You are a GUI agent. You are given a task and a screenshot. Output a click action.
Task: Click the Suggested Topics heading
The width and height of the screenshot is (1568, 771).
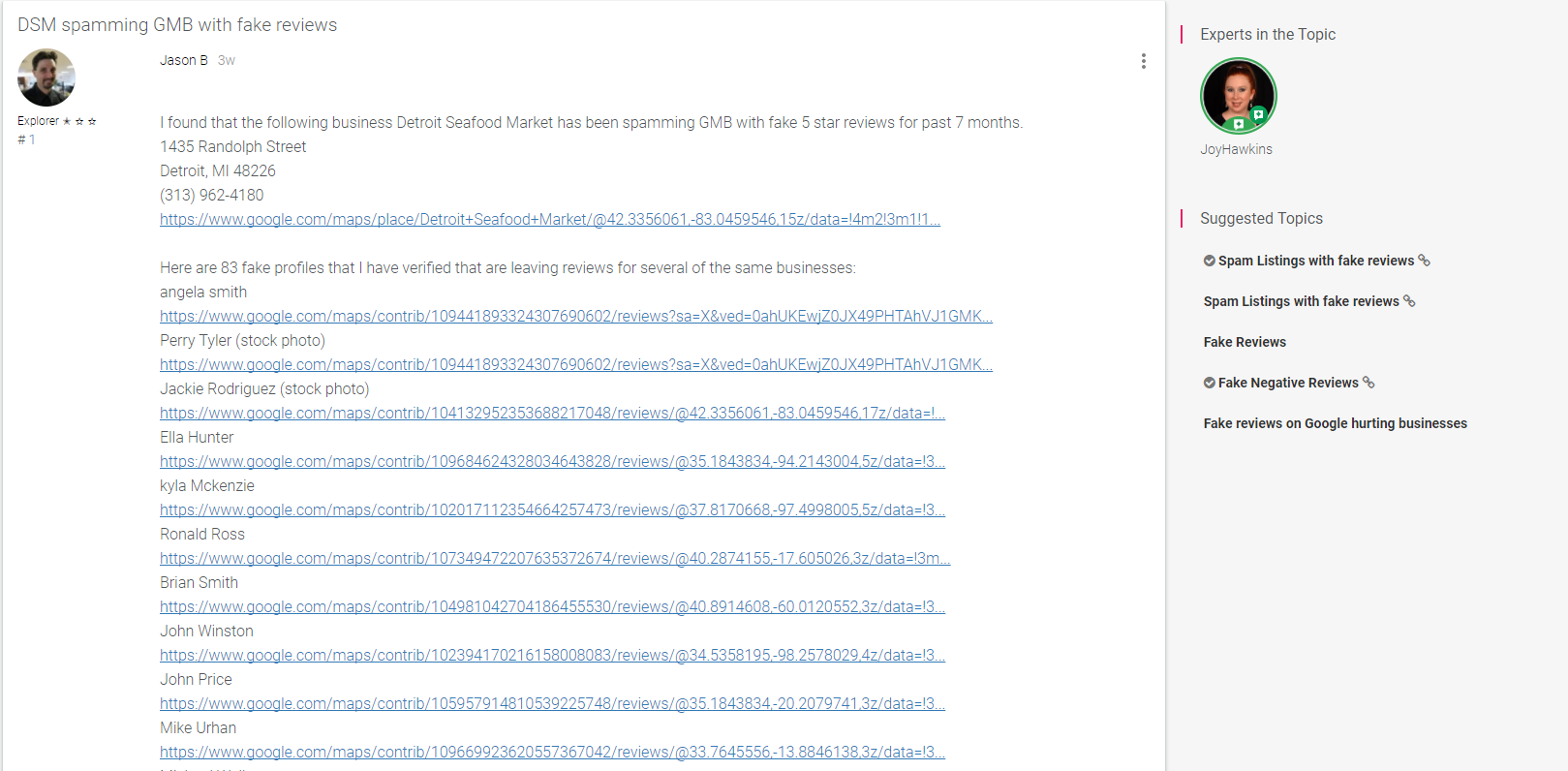click(x=1261, y=219)
